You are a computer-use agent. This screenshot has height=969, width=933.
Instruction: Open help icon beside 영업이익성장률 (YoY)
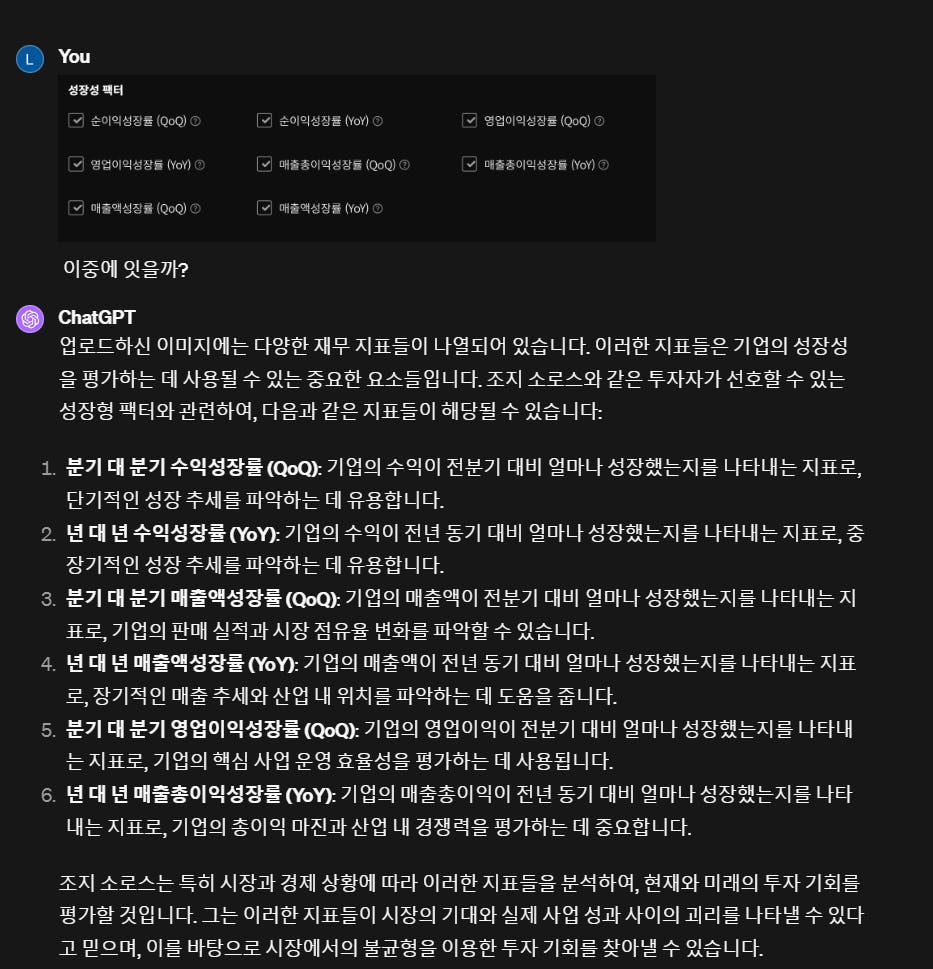pyautogui.click(x=200, y=165)
